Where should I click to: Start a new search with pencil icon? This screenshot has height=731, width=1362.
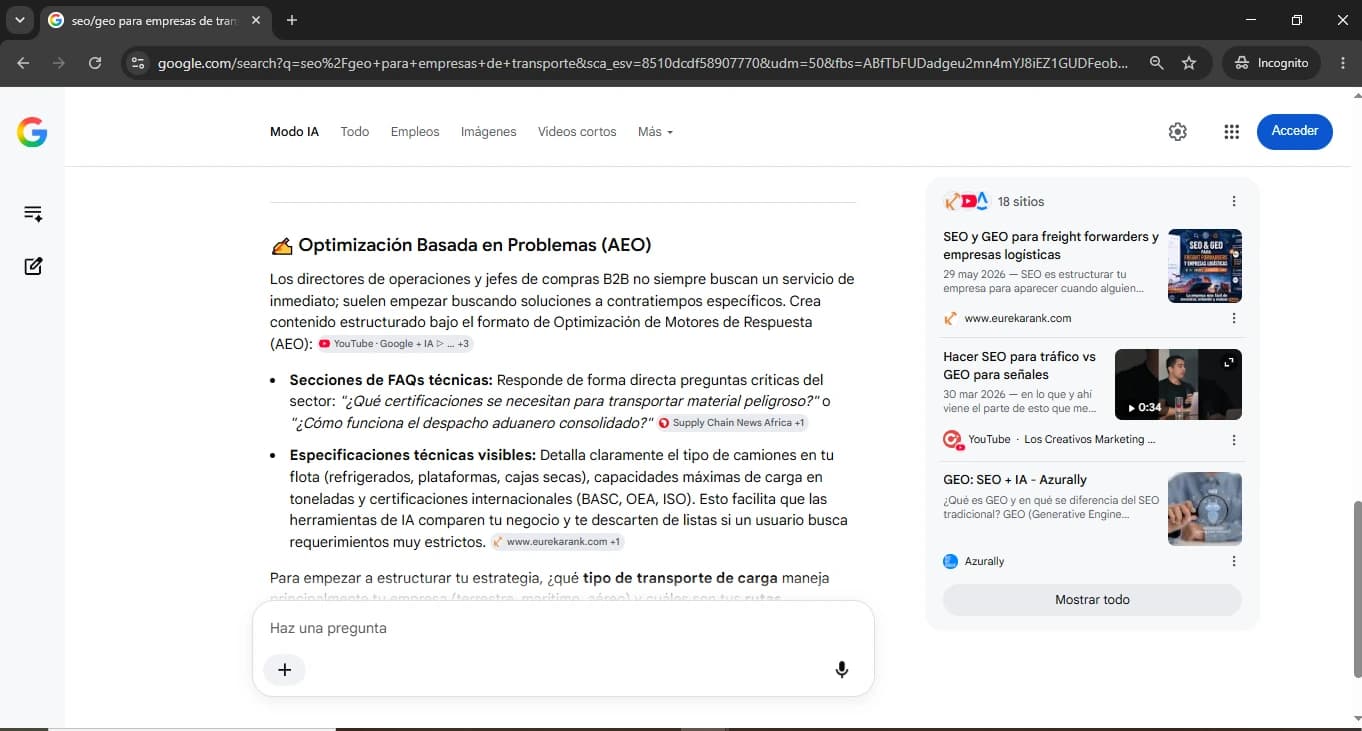coord(33,266)
